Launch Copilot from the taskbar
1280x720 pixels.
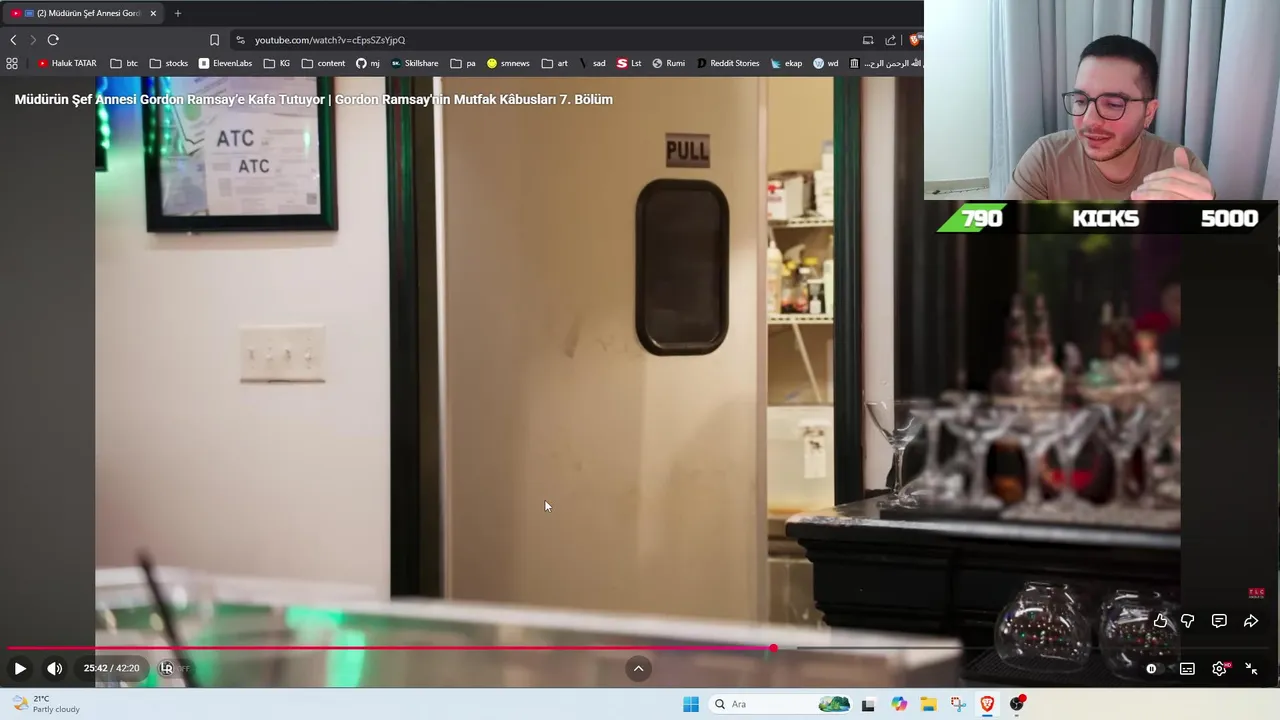[899, 704]
